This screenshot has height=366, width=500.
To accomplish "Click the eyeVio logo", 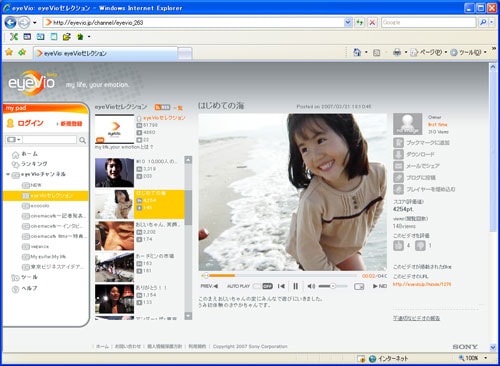I will [32, 82].
